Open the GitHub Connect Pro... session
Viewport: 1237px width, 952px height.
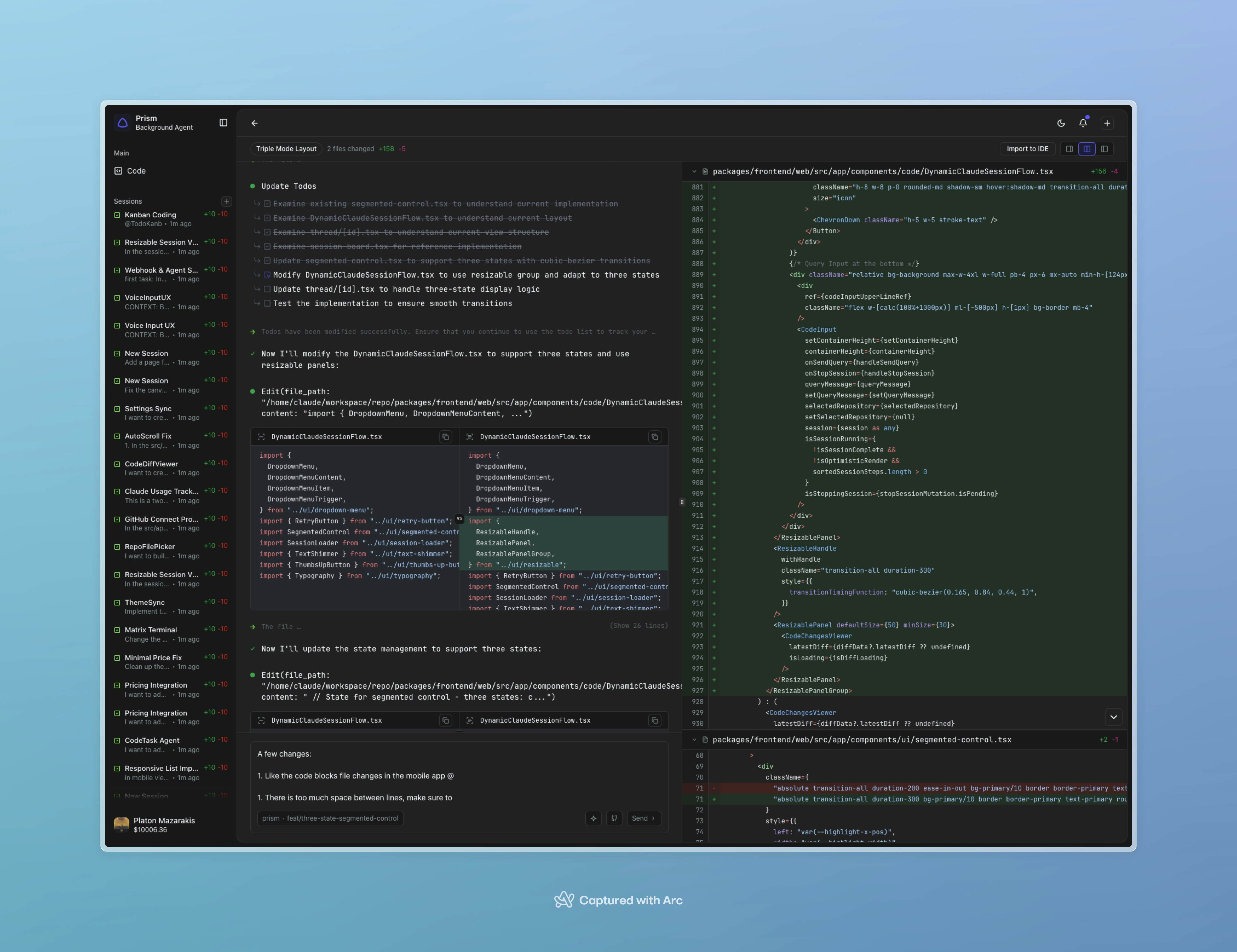(171, 523)
